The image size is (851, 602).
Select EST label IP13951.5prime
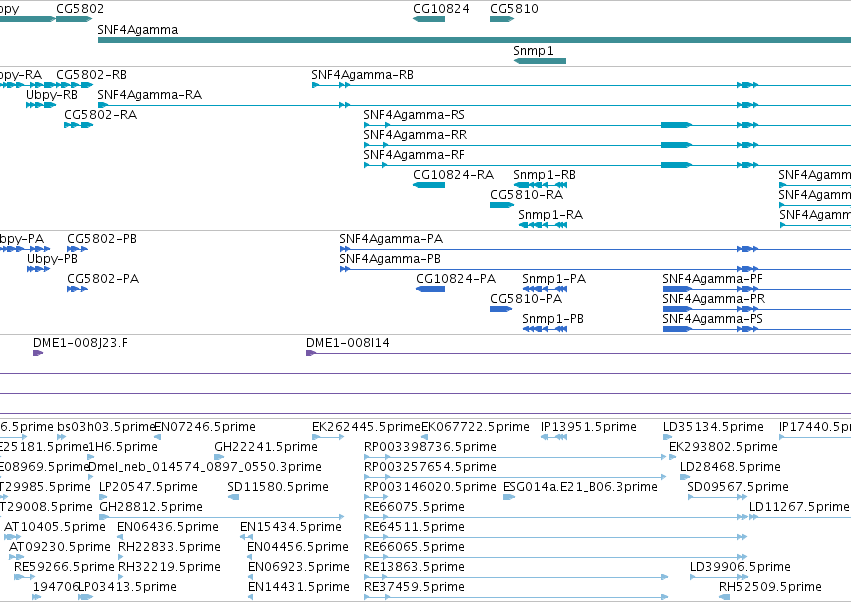589,427
